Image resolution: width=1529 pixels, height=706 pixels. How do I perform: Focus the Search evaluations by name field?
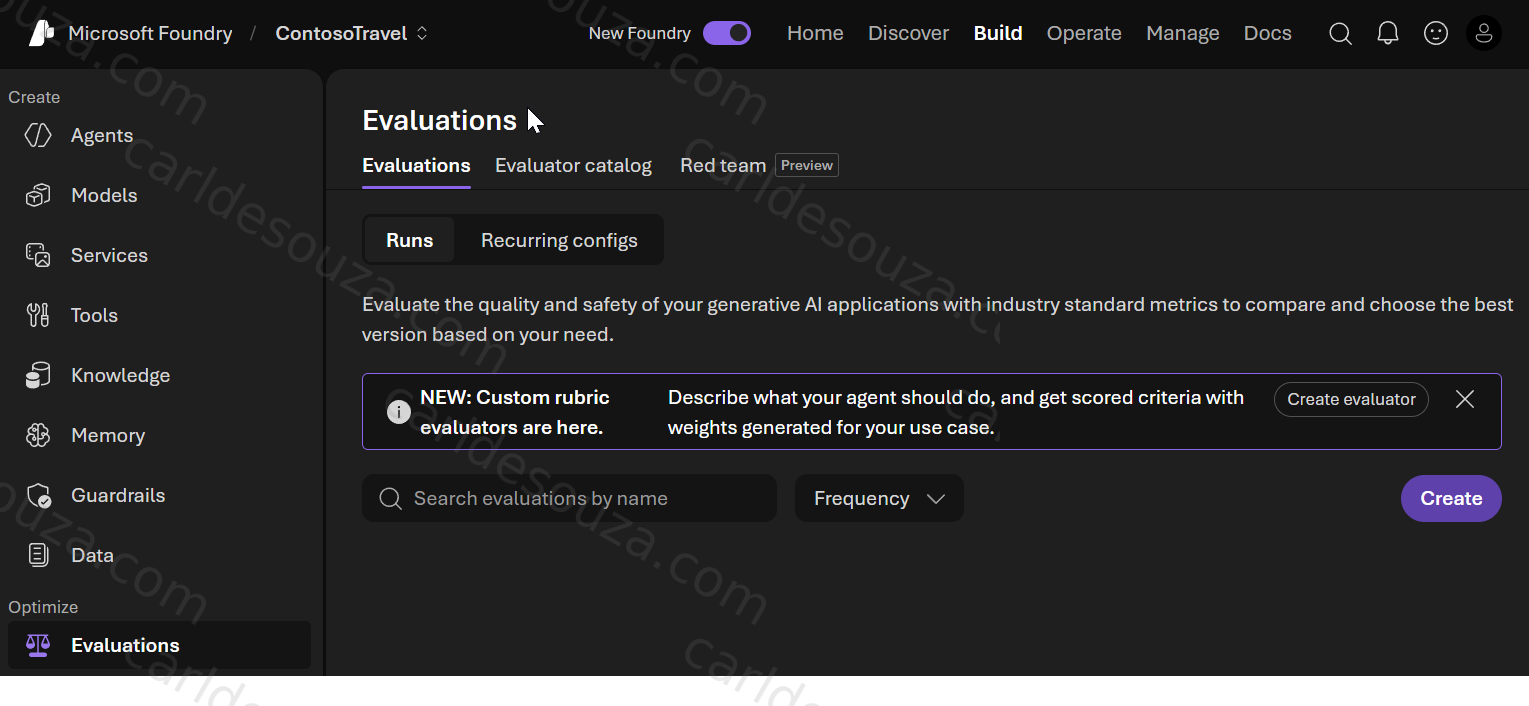point(569,498)
